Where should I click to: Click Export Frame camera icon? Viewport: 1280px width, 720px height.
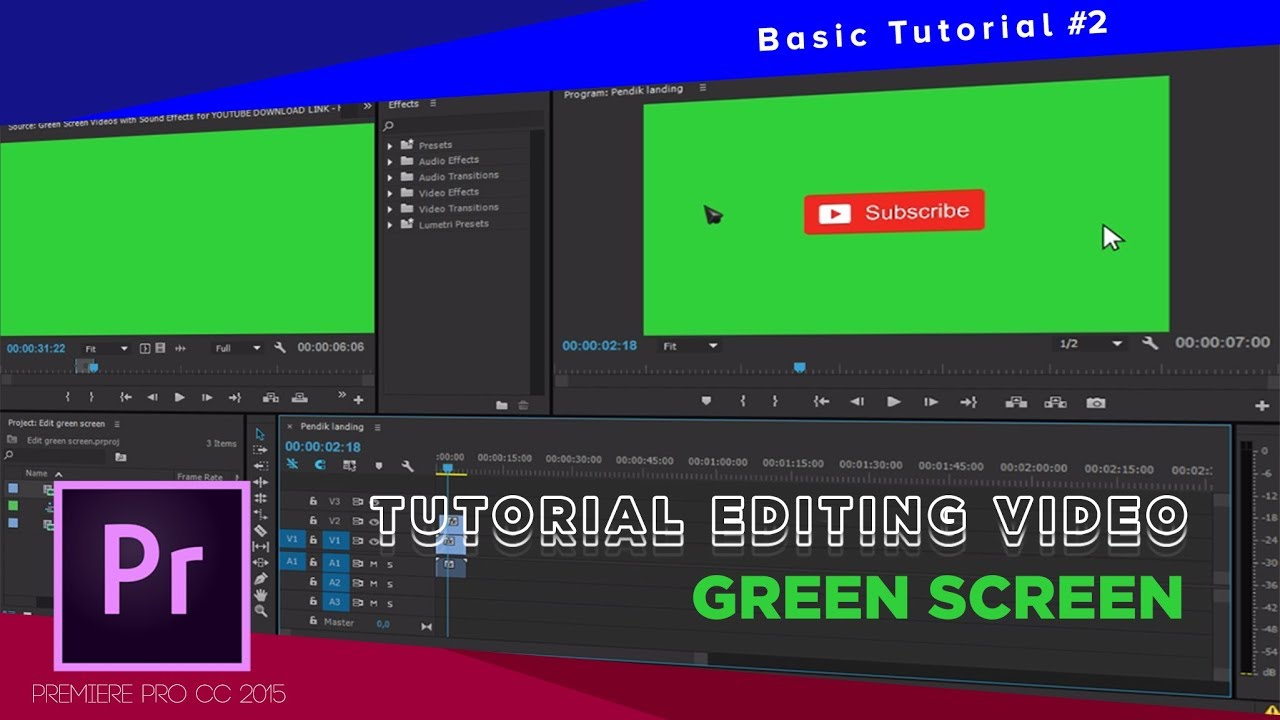tap(1096, 403)
